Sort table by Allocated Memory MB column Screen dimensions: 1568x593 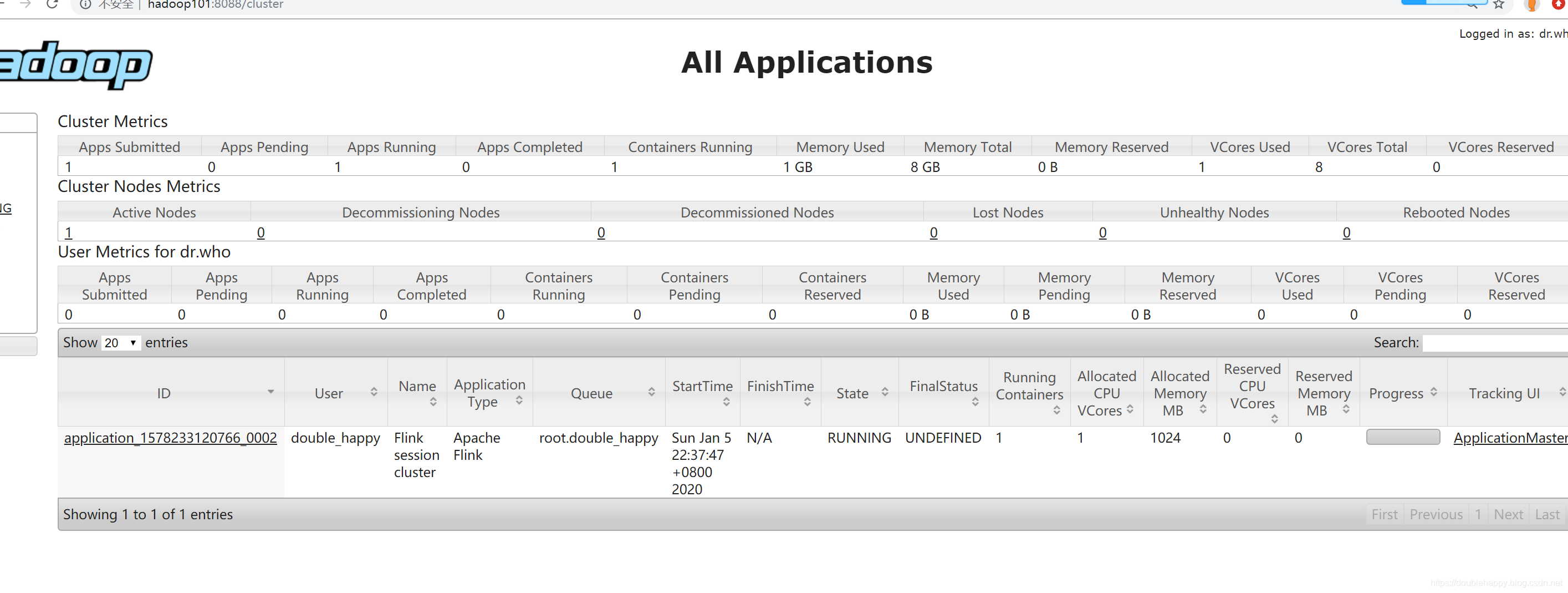(x=1203, y=409)
